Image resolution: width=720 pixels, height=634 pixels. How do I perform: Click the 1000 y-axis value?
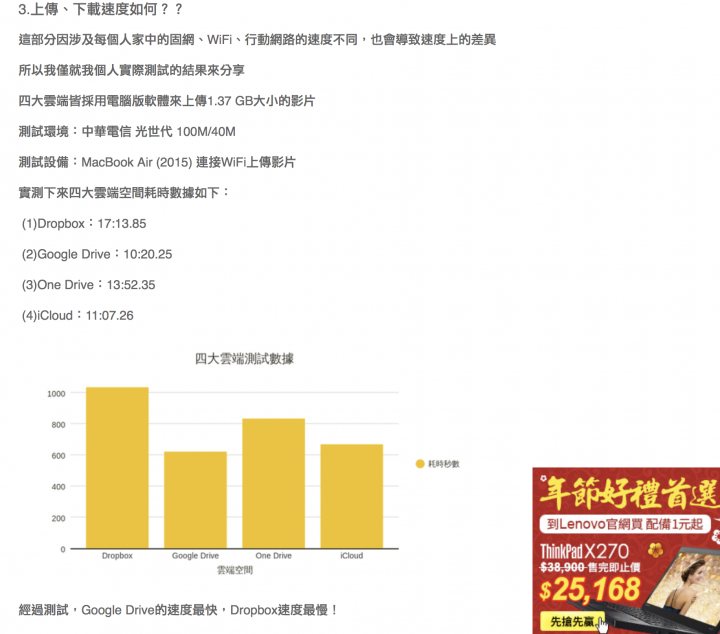[x=56, y=394]
